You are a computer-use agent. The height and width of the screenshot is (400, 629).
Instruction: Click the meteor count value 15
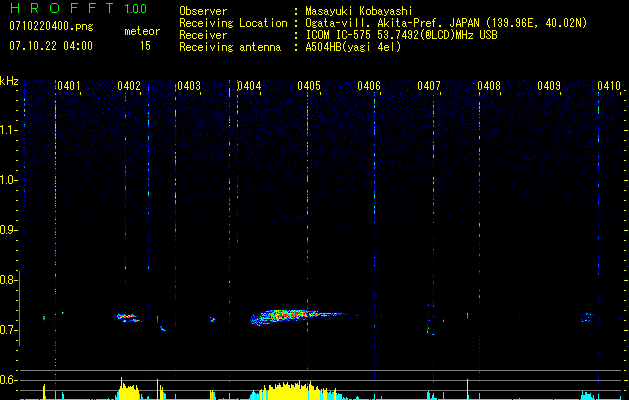click(x=145, y=46)
